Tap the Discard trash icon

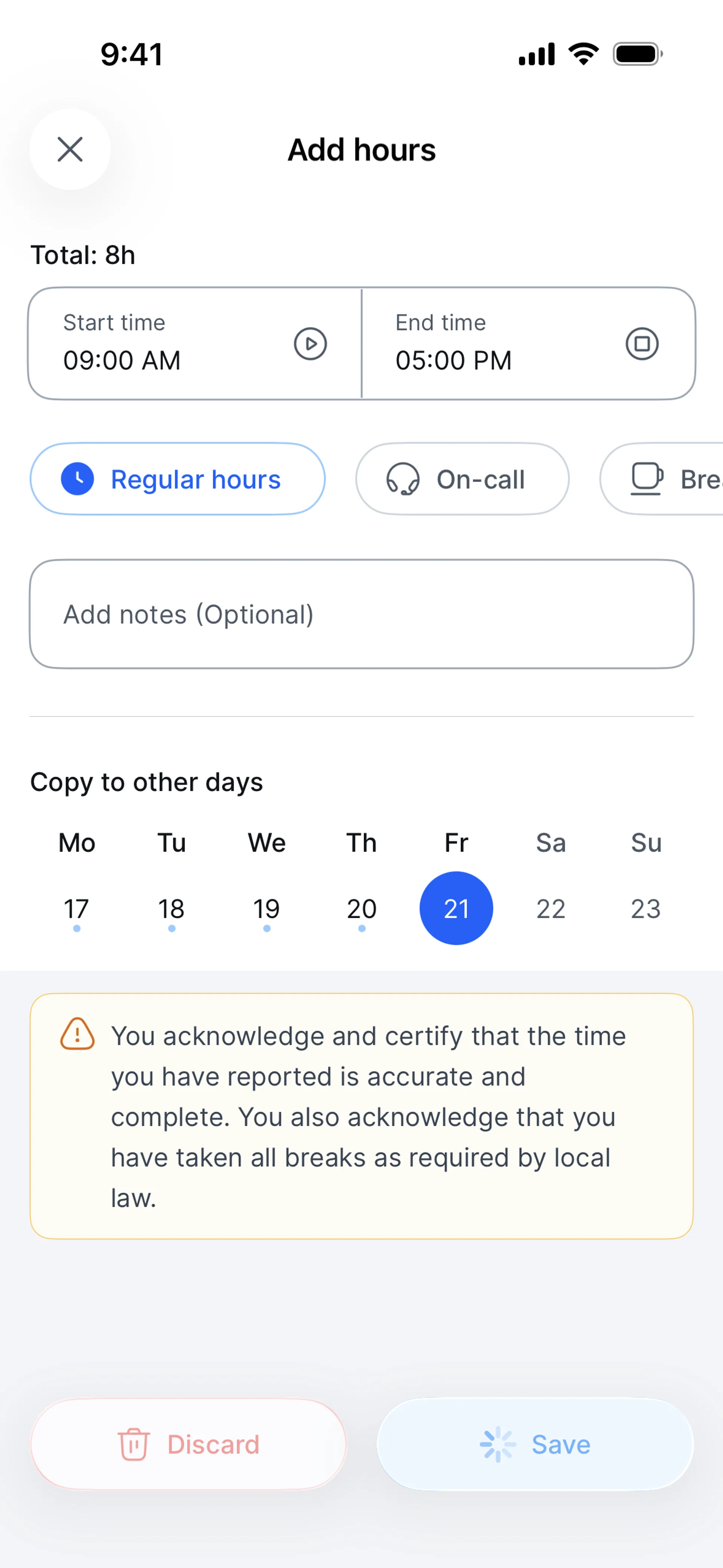pyautogui.click(x=133, y=1444)
